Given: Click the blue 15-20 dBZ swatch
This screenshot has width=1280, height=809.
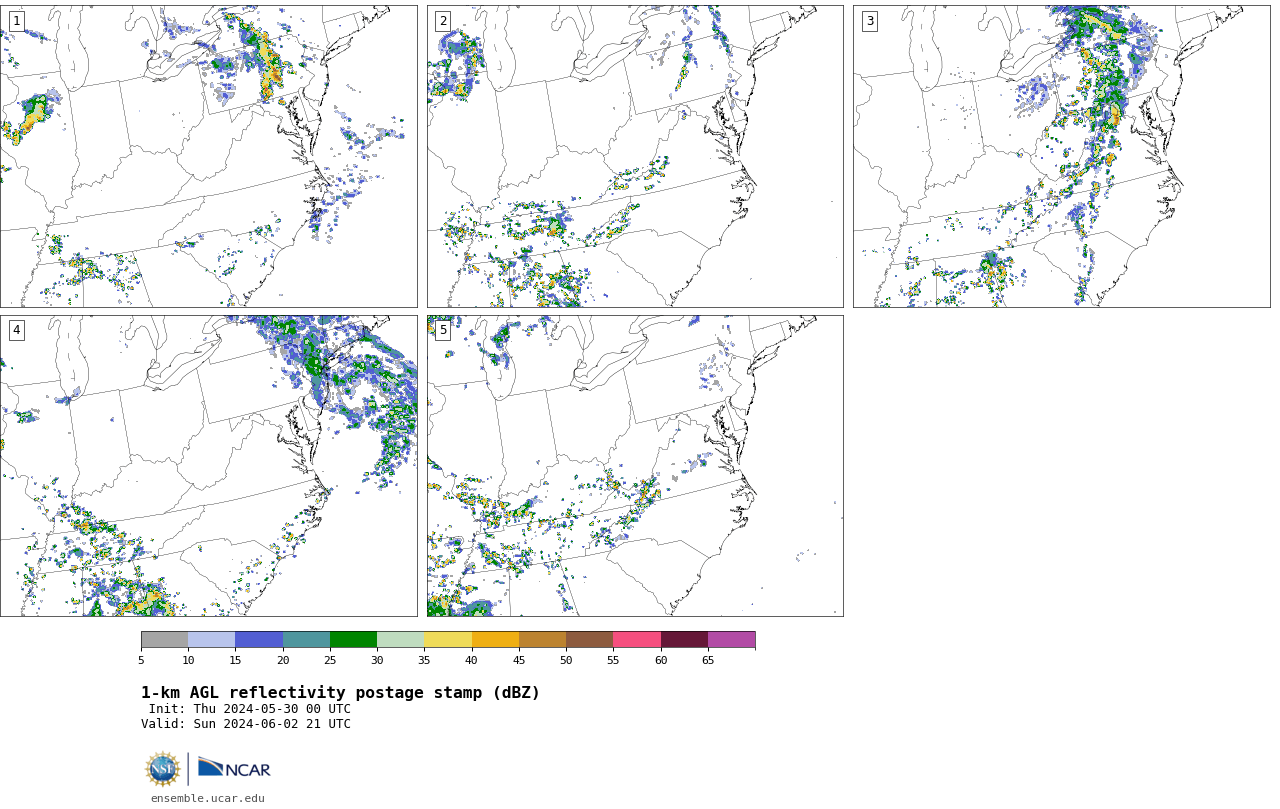Looking at the screenshot, I should coord(259,640).
